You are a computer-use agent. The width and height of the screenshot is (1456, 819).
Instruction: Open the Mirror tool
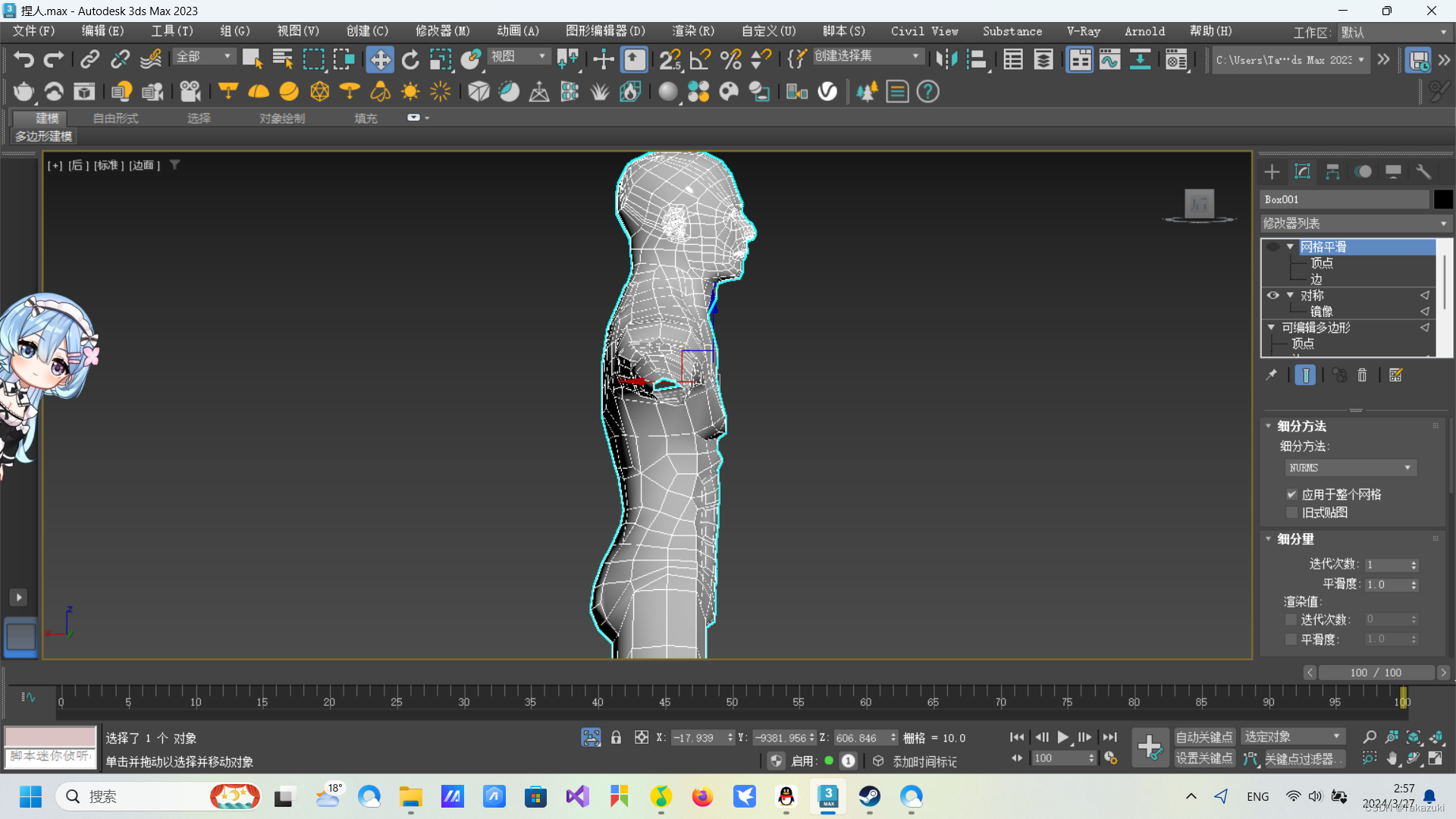(x=946, y=59)
